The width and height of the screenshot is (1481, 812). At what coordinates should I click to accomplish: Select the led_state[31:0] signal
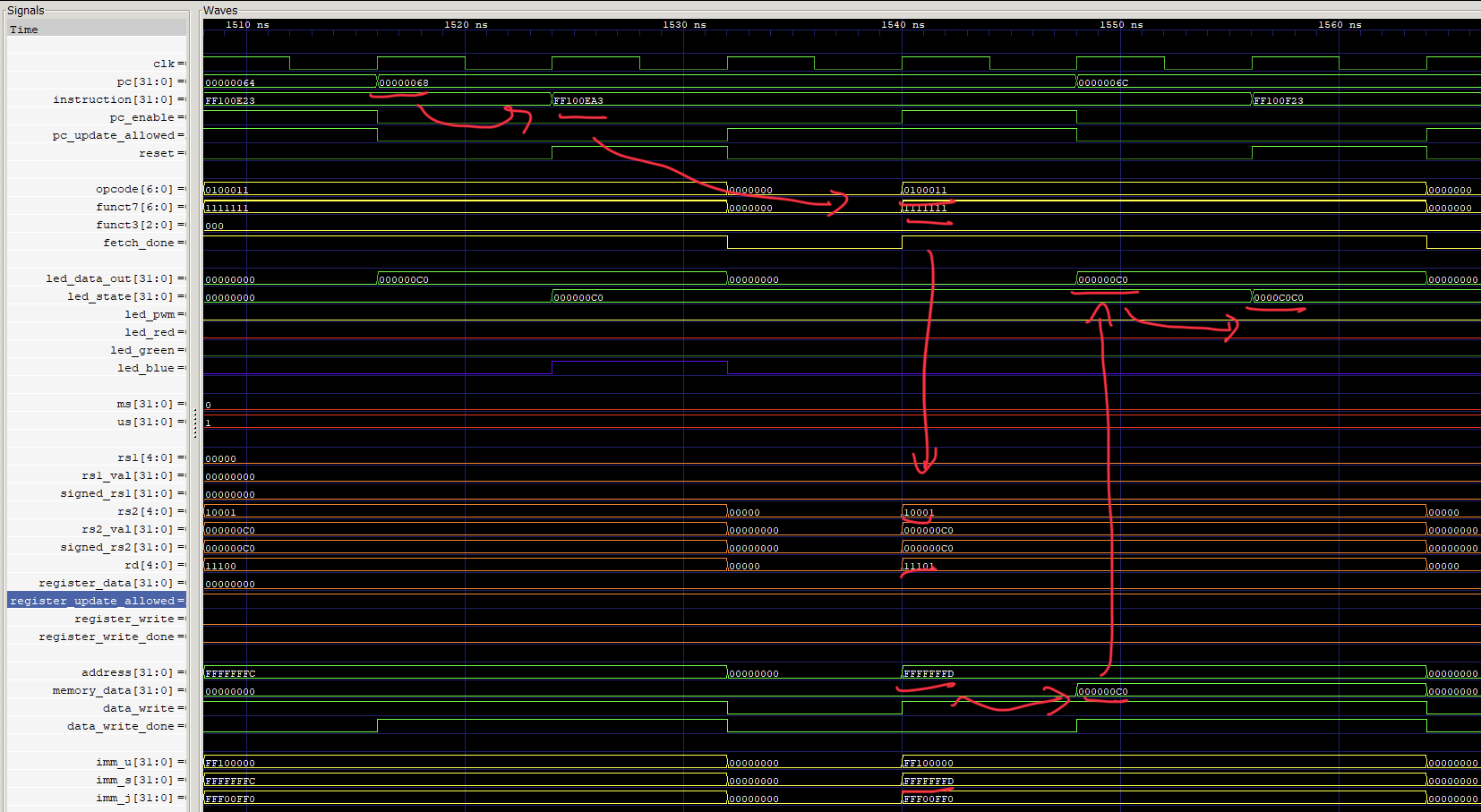[x=97, y=296]
